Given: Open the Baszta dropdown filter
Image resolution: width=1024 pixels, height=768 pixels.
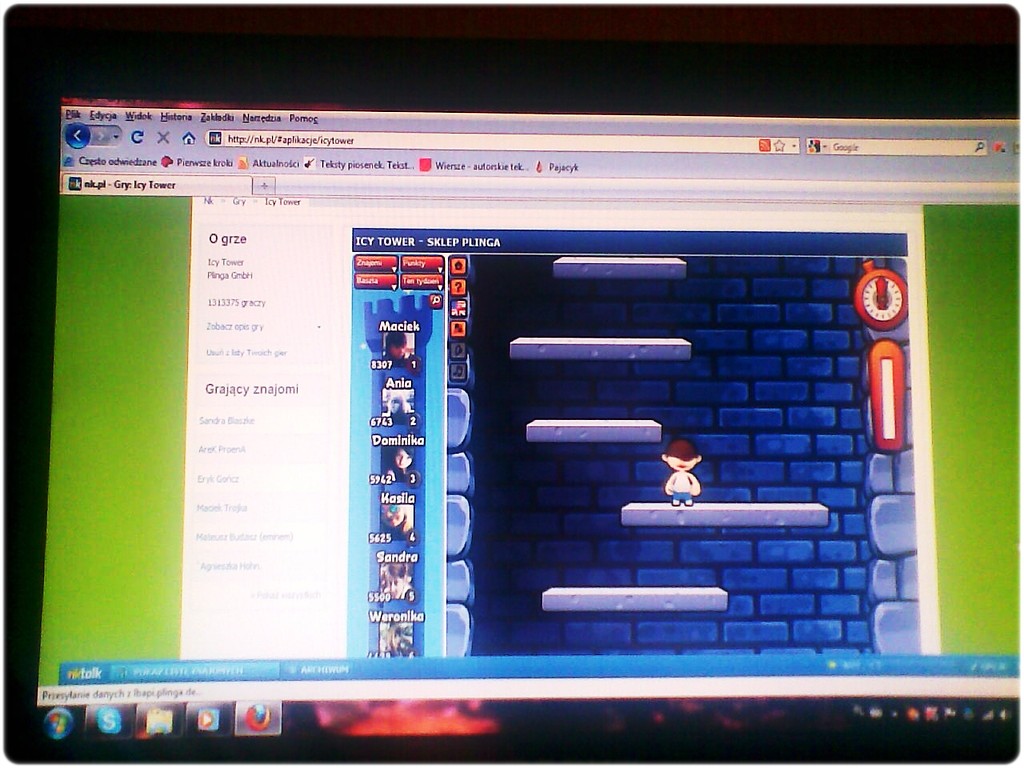Looking at the screenshot, I should pyautogui.click(x=376, y=281).
